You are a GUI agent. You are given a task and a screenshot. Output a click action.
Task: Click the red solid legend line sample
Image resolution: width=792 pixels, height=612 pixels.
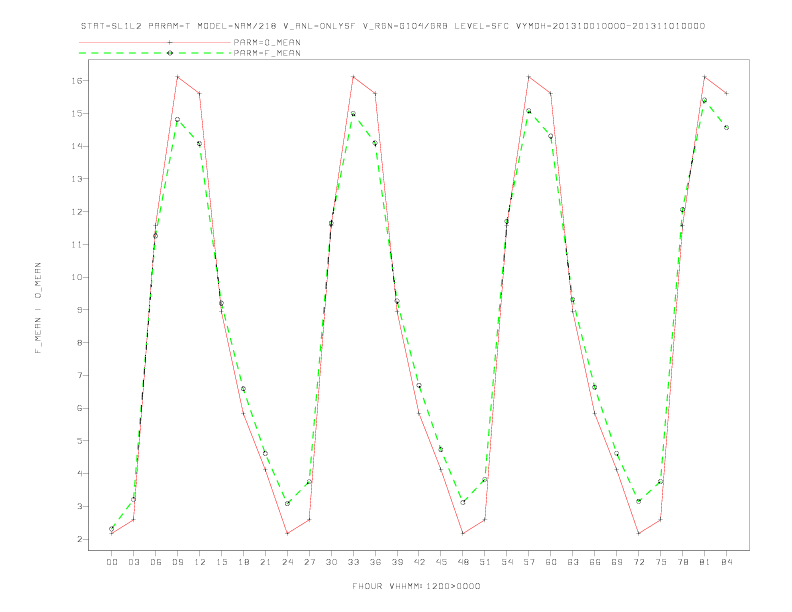pos(155,42)
